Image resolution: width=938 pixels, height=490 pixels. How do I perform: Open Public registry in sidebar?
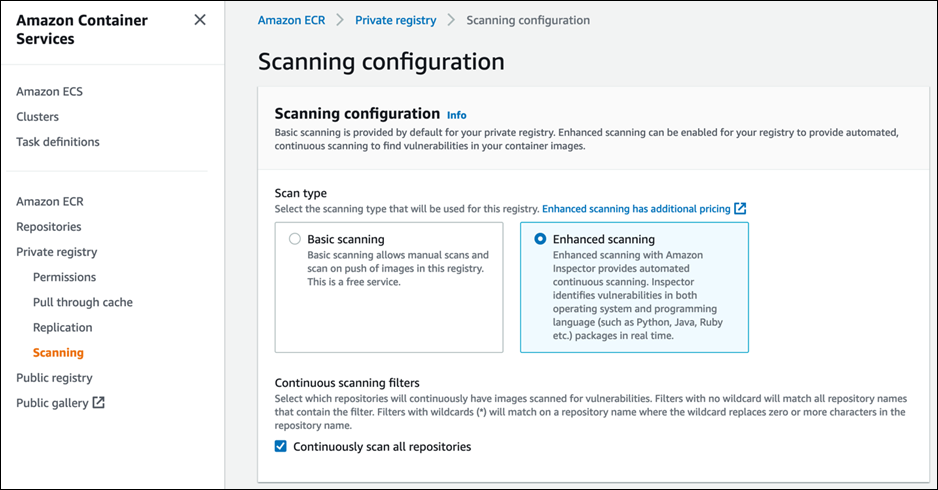54,378
